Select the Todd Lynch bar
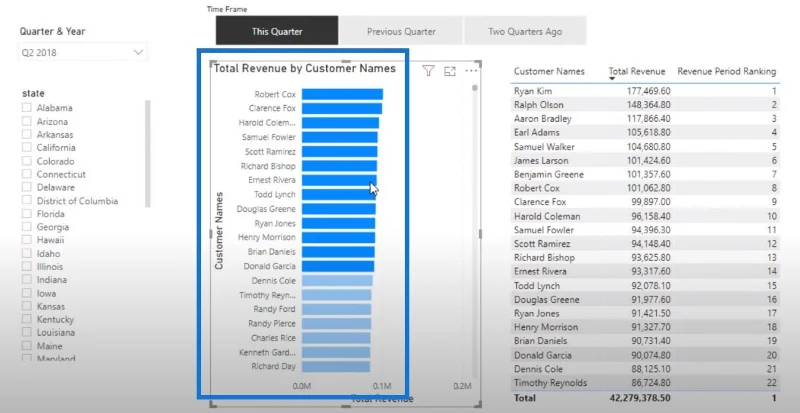 click(x=339, y=195)
